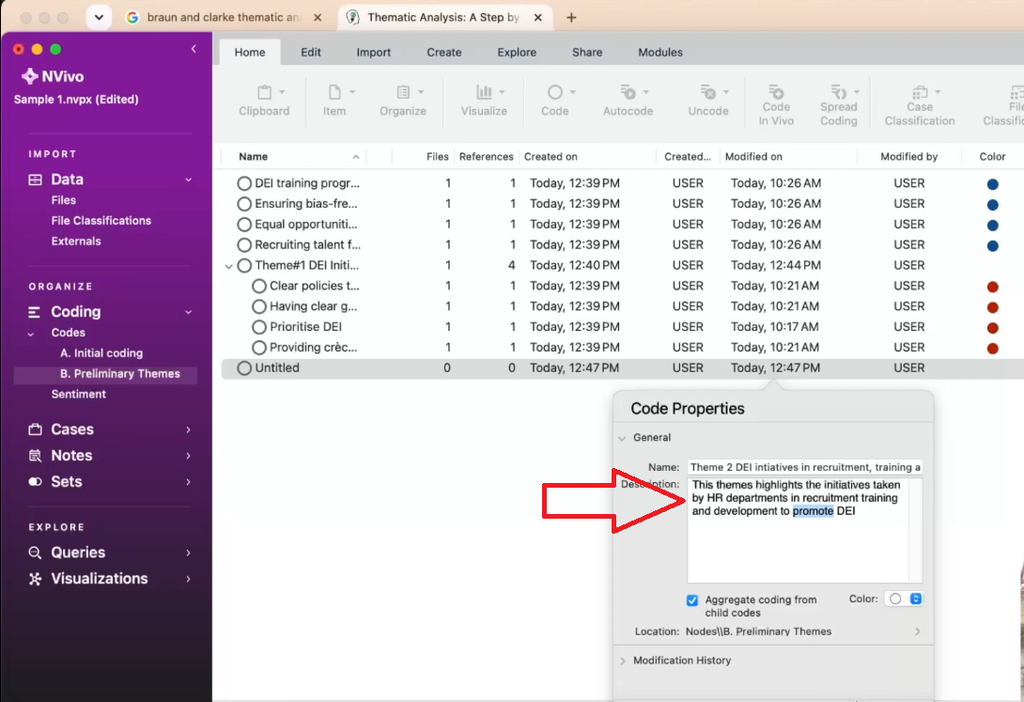Open File Classifications in sidebar

click(x=101, y=221)
